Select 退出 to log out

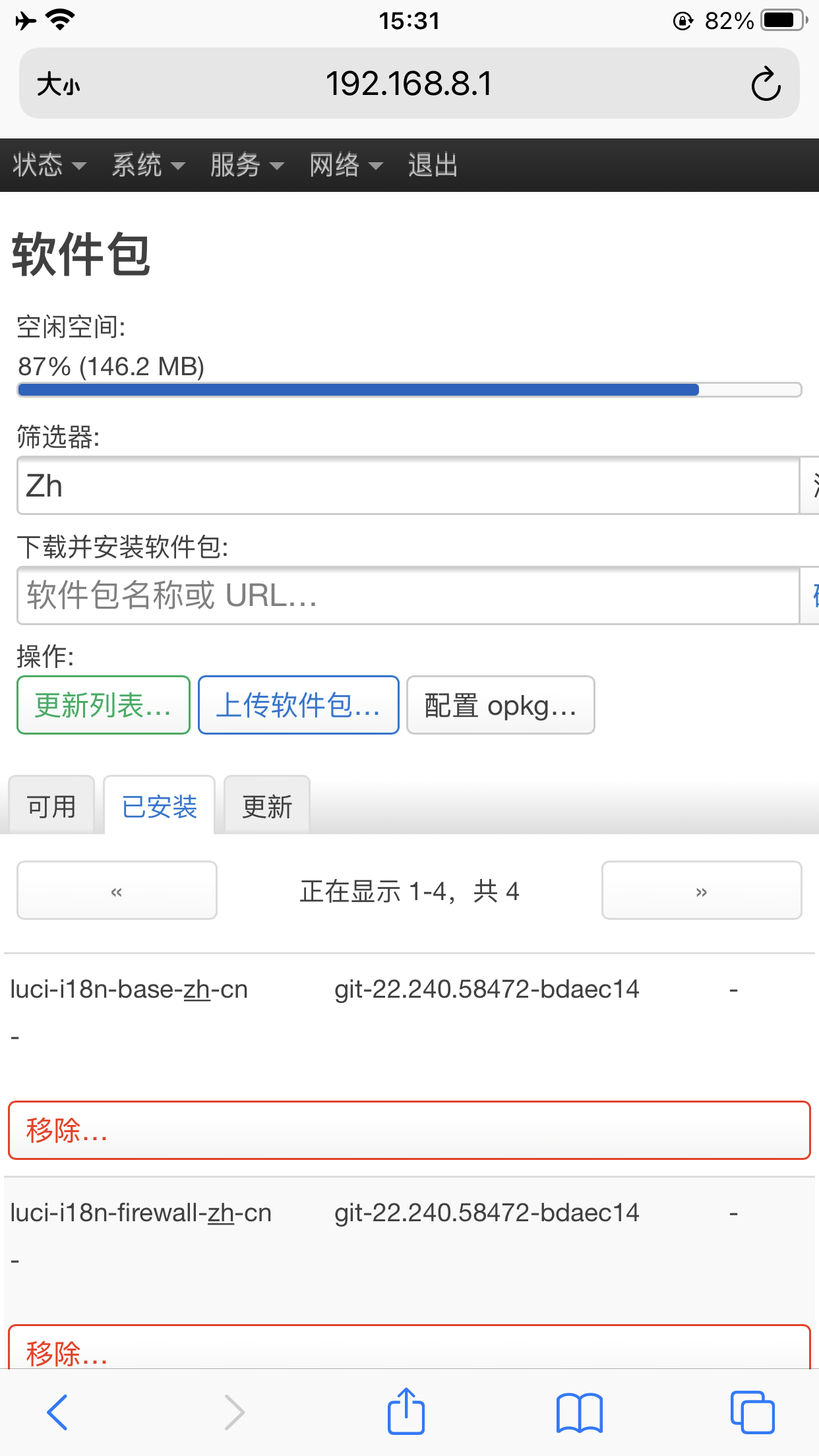point(433,166)
